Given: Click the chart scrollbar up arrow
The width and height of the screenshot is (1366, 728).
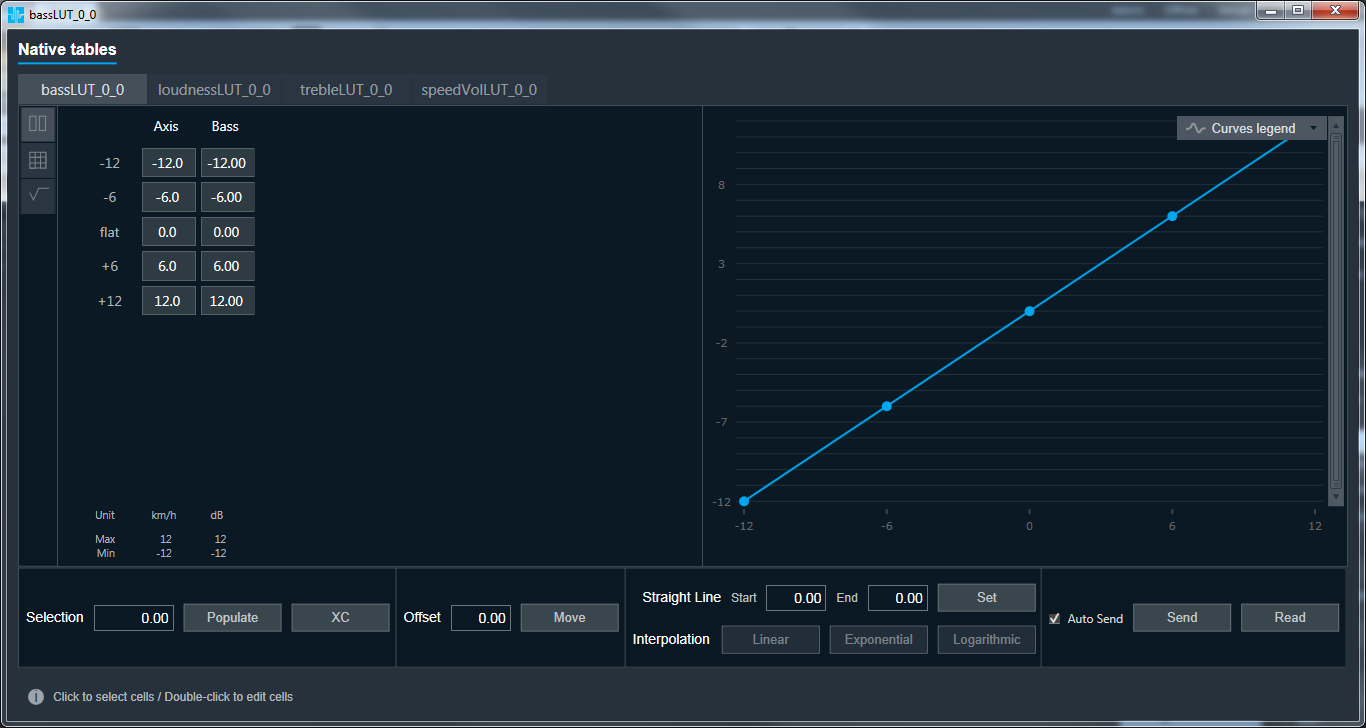Looking at the screenshot, I should [1336, 125].
